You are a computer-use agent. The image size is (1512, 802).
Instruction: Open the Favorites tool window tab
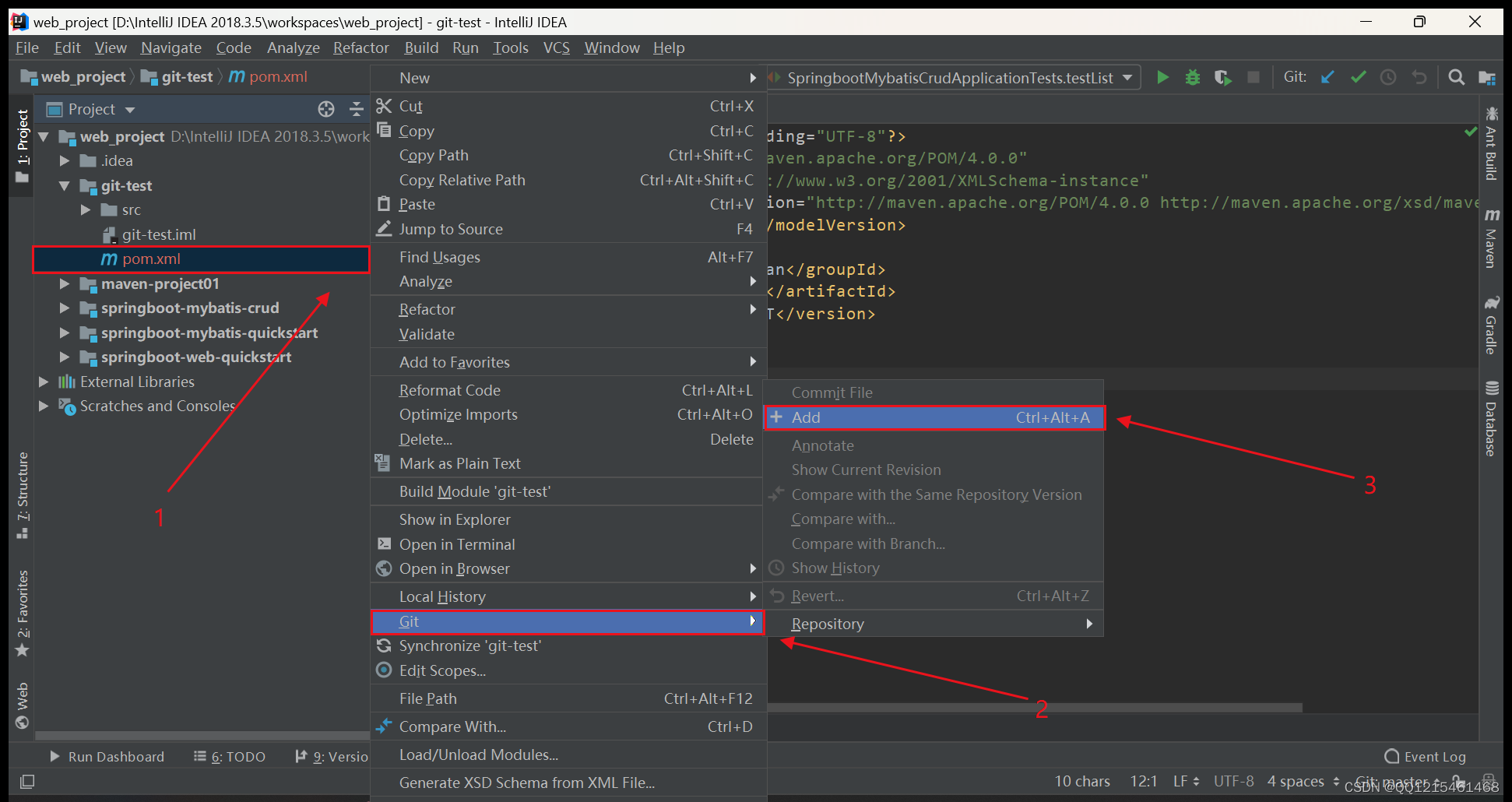pyautogui.click(x=23, y=614)
